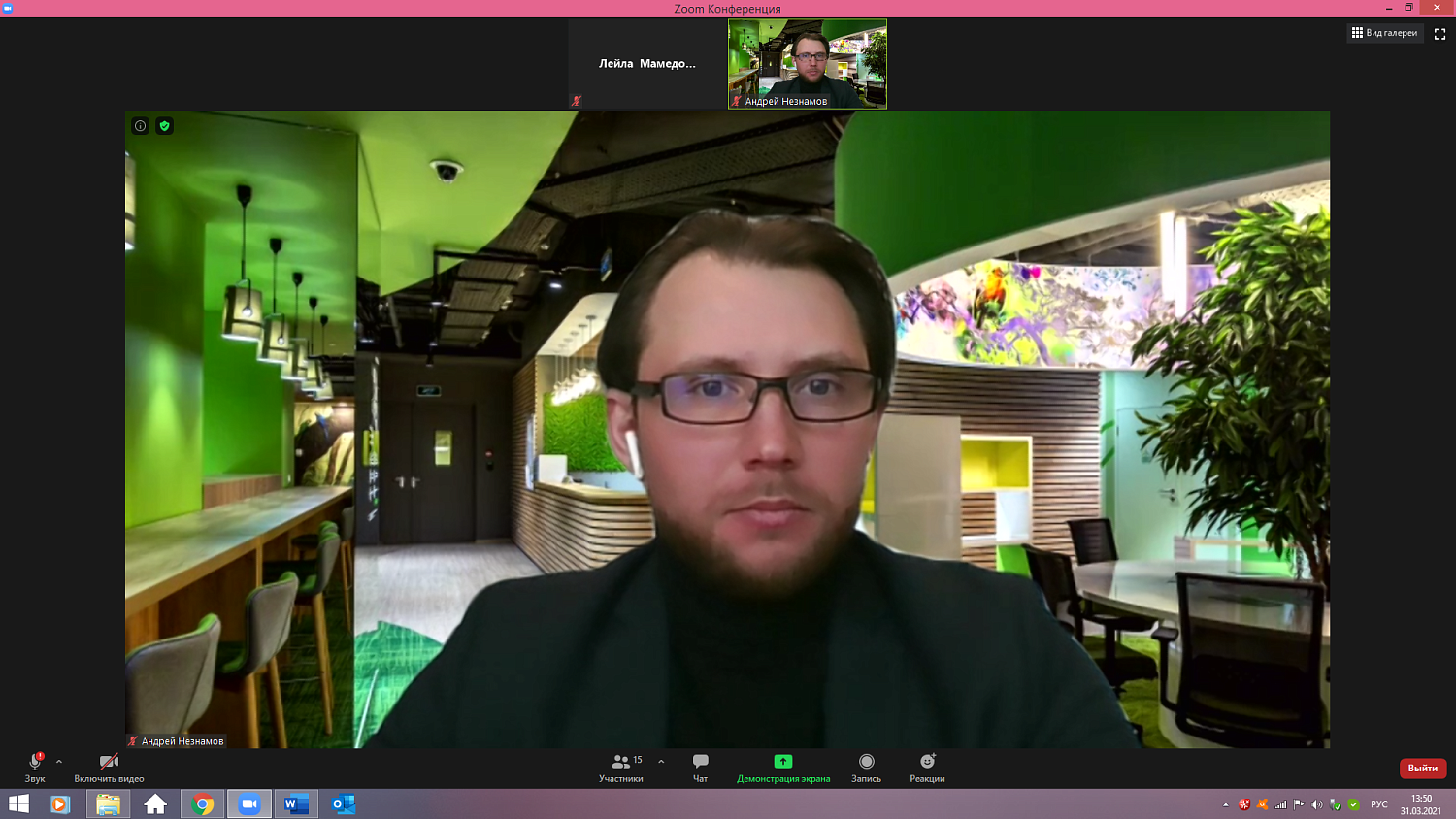Leave the meeting with Выйти button
Viewport: 1456px width, 819px height.
coord(1423,768)
